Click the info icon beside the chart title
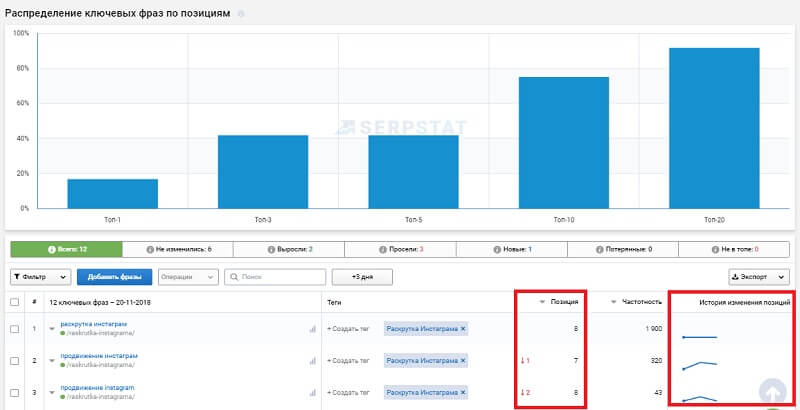 [x=240, y=14]
